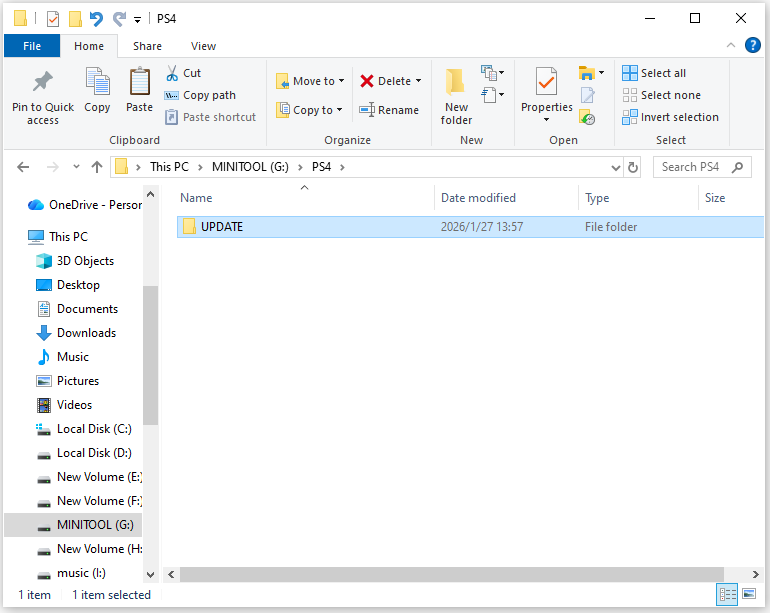Click Select all in ribbon
770x613 pixels.
point(654,73)
